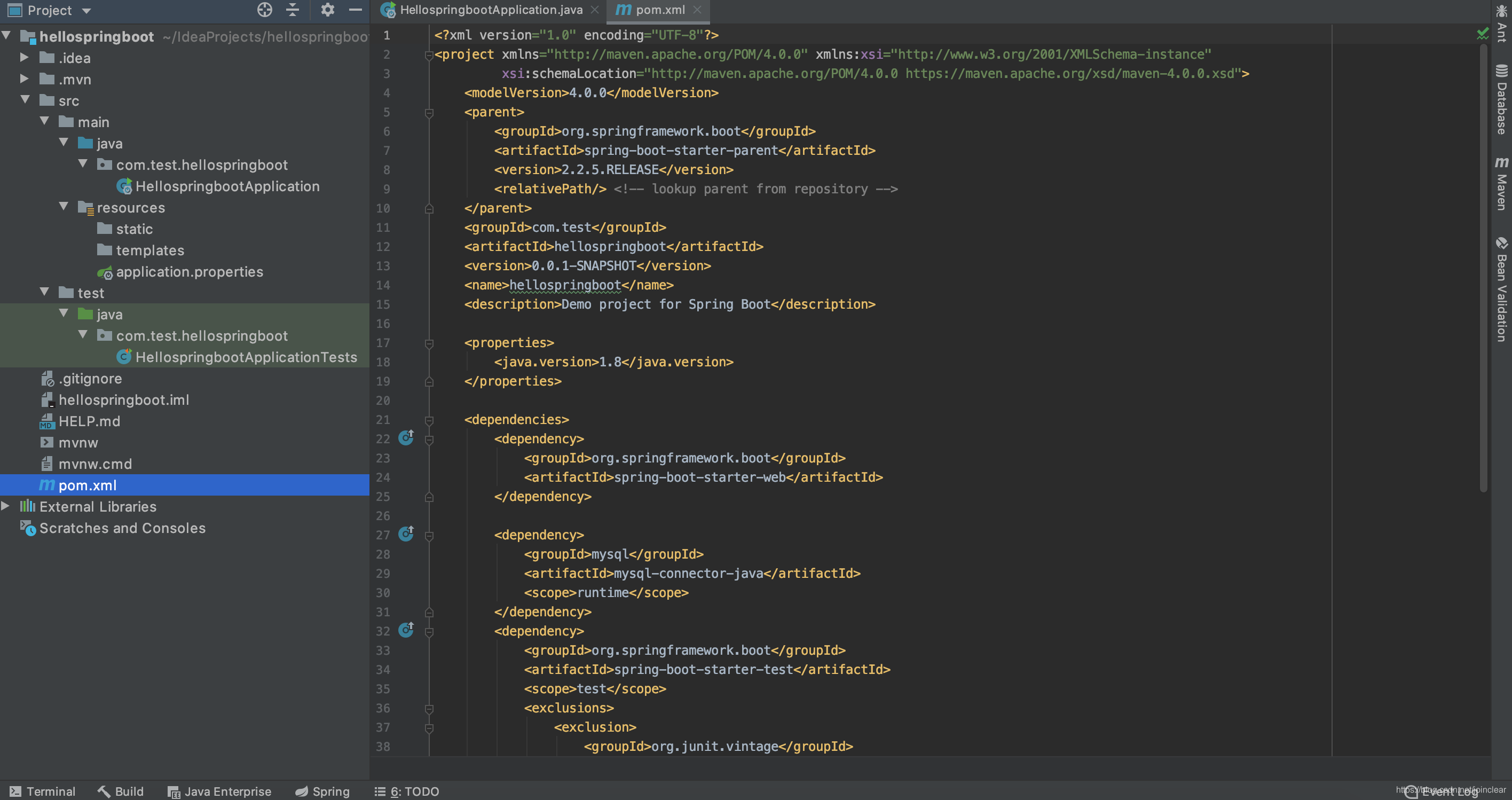Collapse the src folder

click(x=25, y=100)
